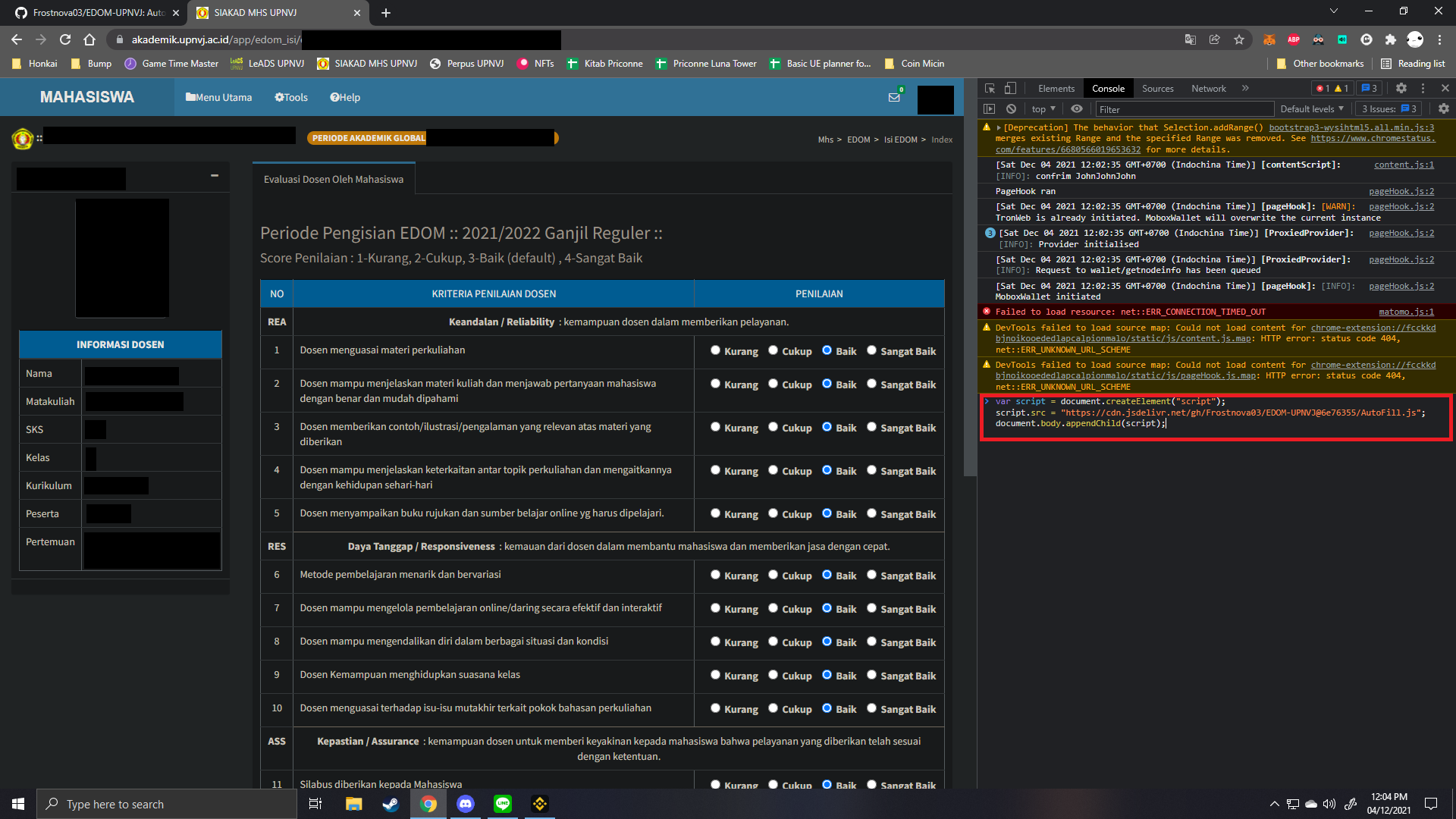Expand hidden DevTools tabs with the chevron
This screenshot has height=819, width=1456.
(x=1244, y=88)
